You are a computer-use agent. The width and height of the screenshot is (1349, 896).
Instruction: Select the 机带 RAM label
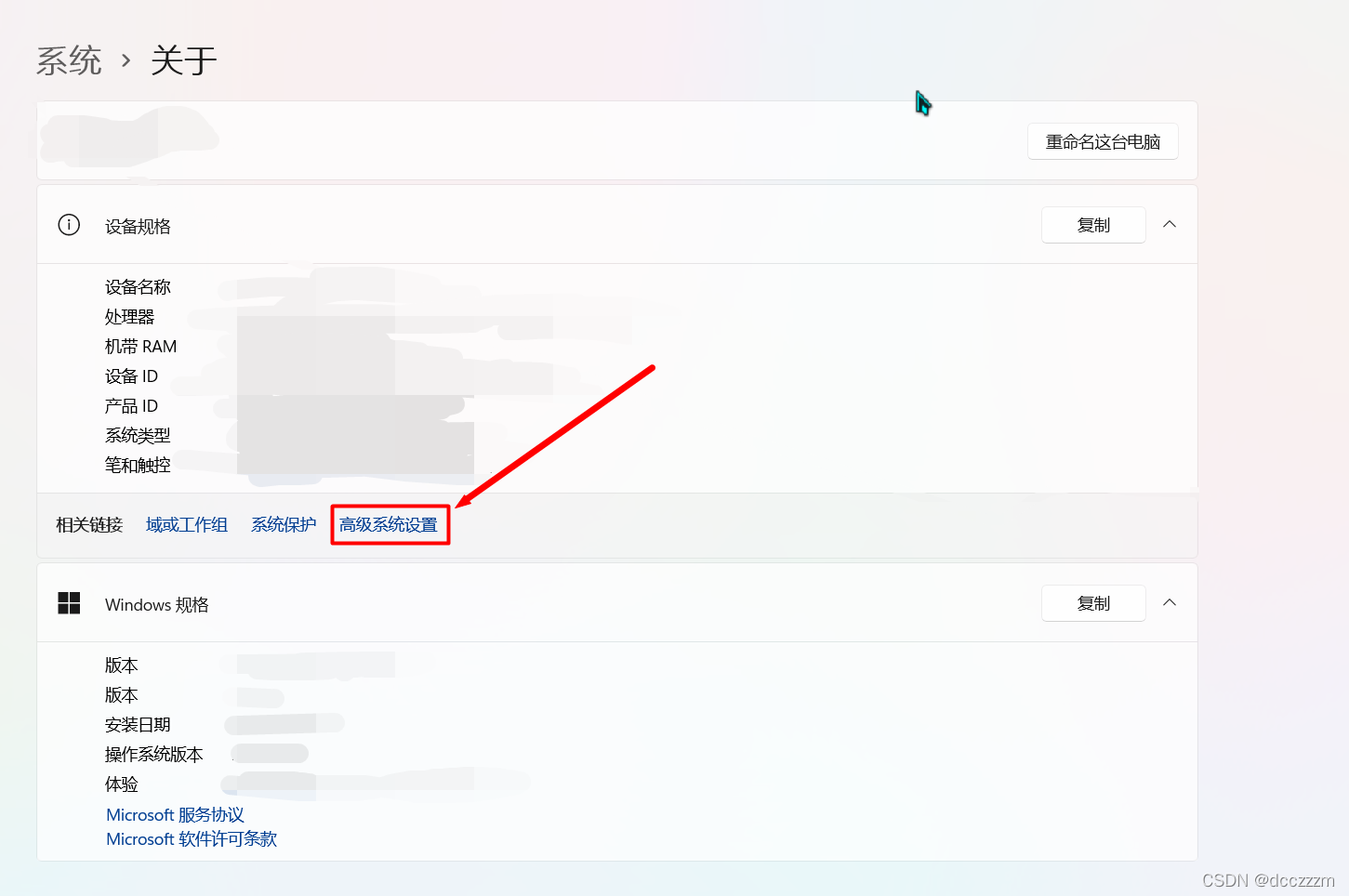tap(140, 347)
